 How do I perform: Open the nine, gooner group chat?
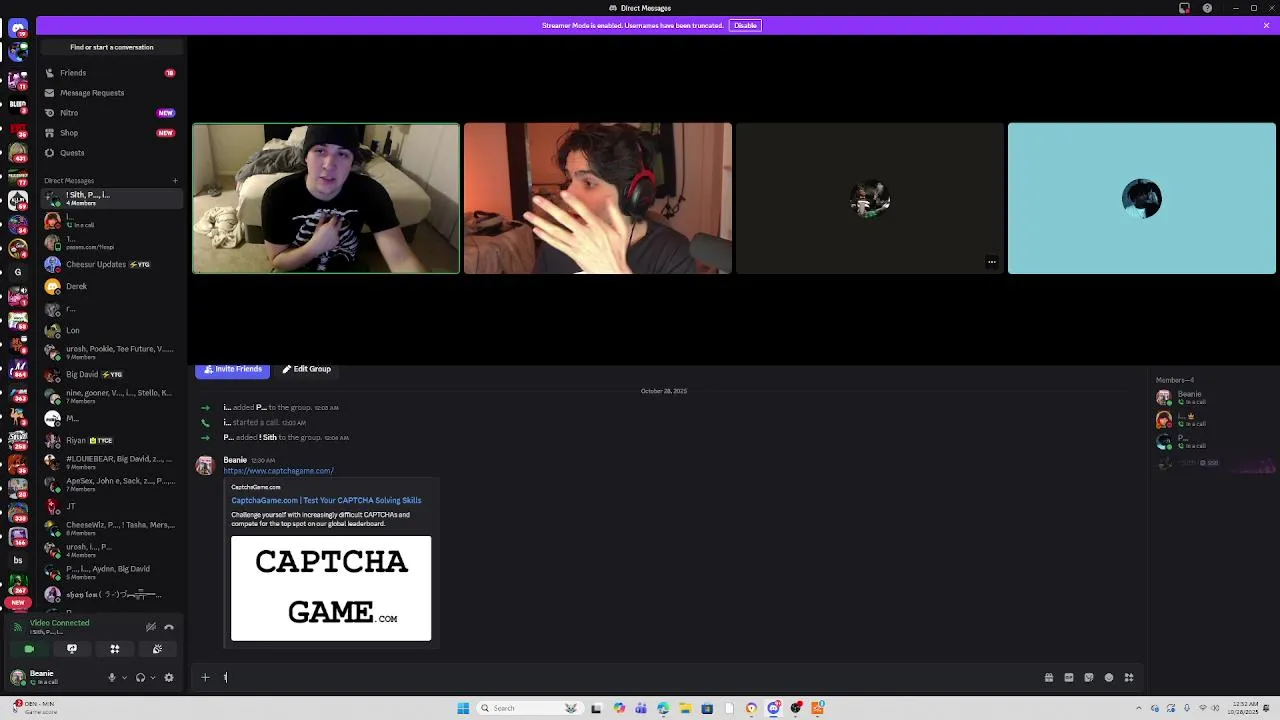pyautogui.click(x=111, y=396)
